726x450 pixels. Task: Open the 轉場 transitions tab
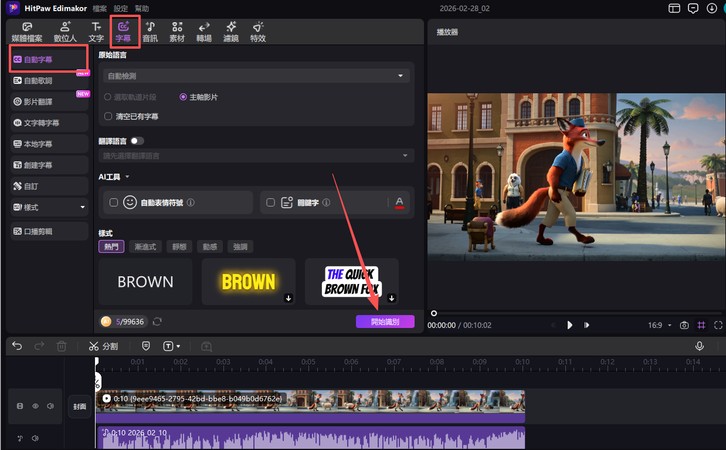204,32
